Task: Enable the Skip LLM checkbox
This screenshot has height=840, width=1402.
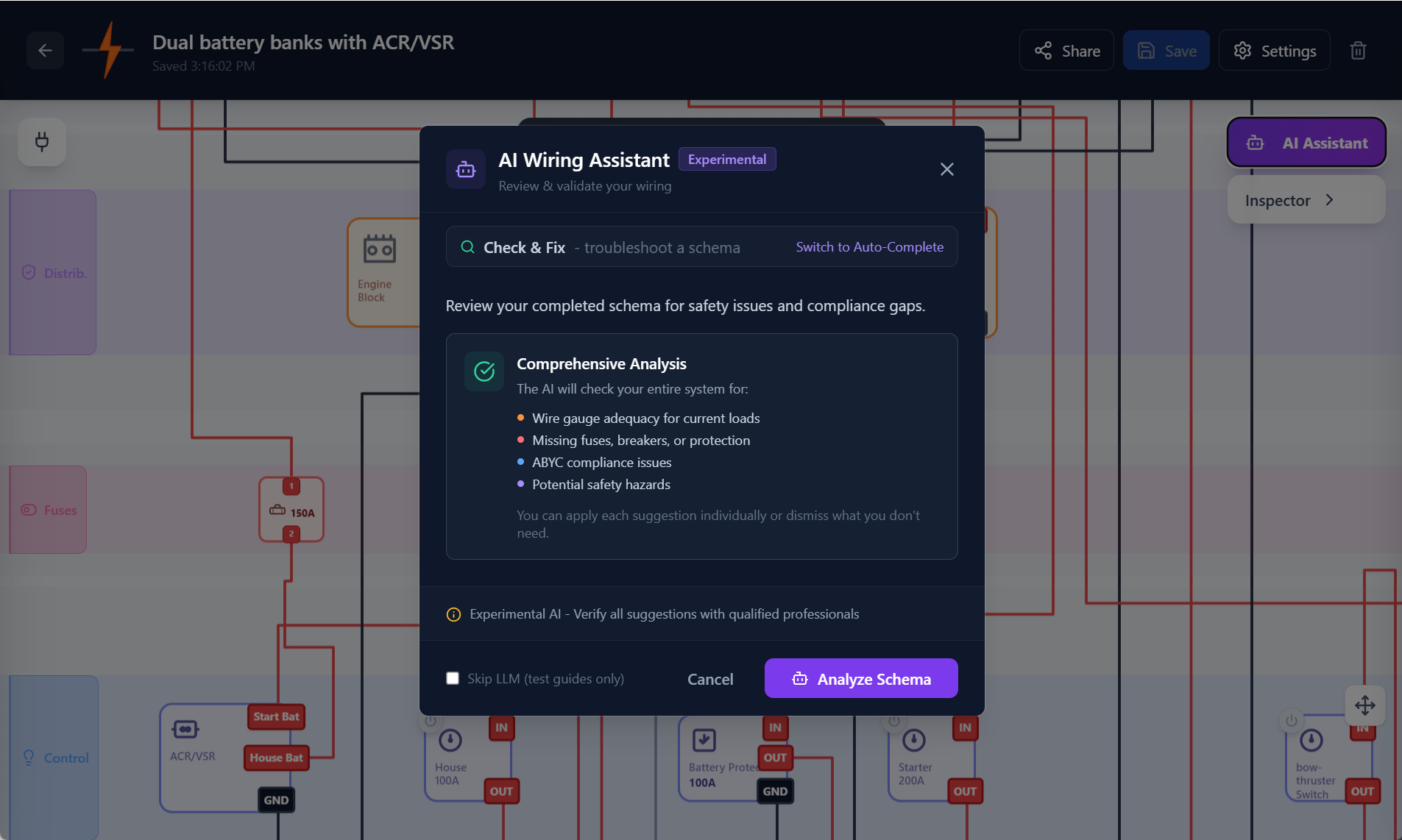Action: point(453,677)
